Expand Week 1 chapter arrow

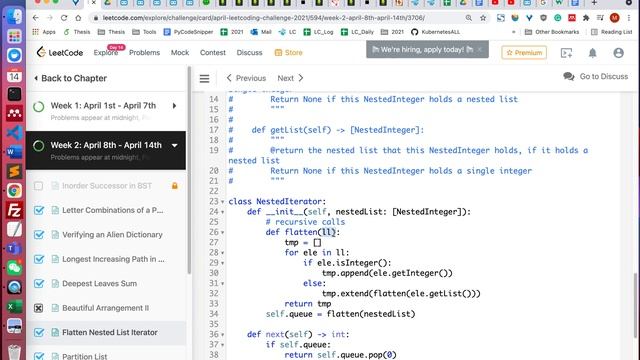click(x=174, y=106)
